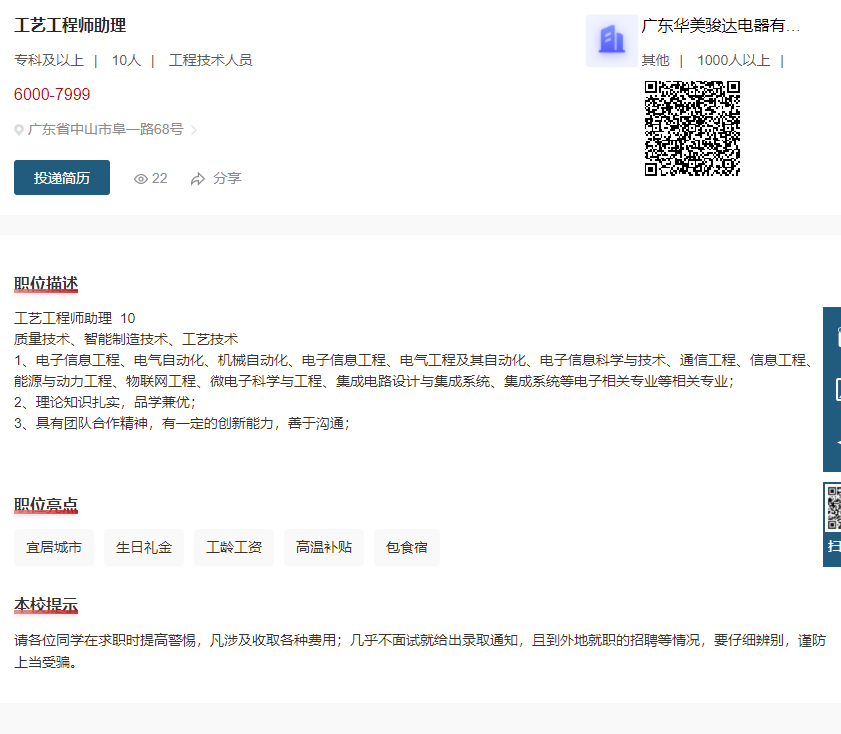Click the 职位描述 section heading
841x734 pixels.
tap(46, 284)
